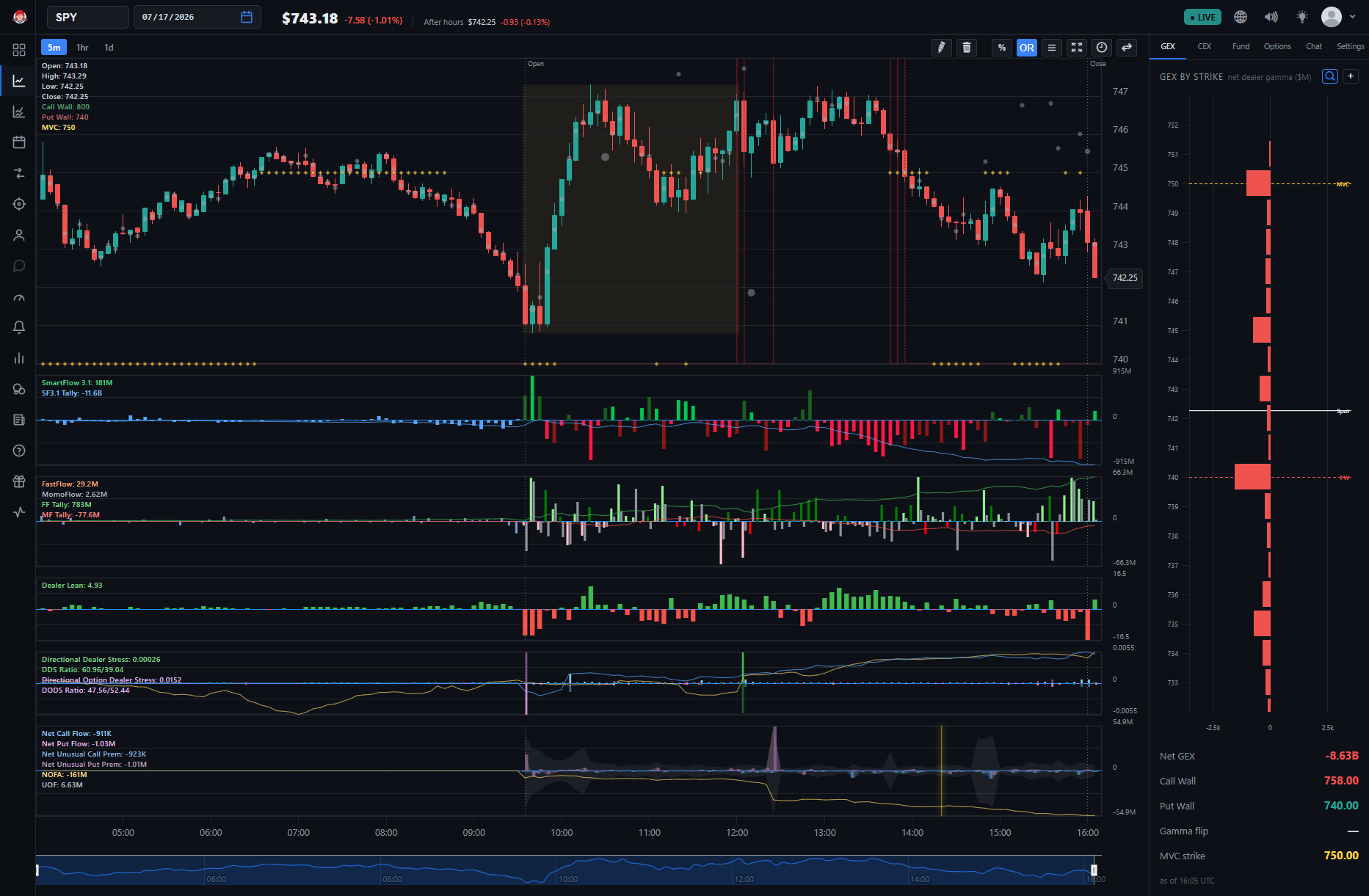Viewport: 1369px width, 896px height.
Task: Click the 742.25 current price label on axis
Action: click(1125, 277)
